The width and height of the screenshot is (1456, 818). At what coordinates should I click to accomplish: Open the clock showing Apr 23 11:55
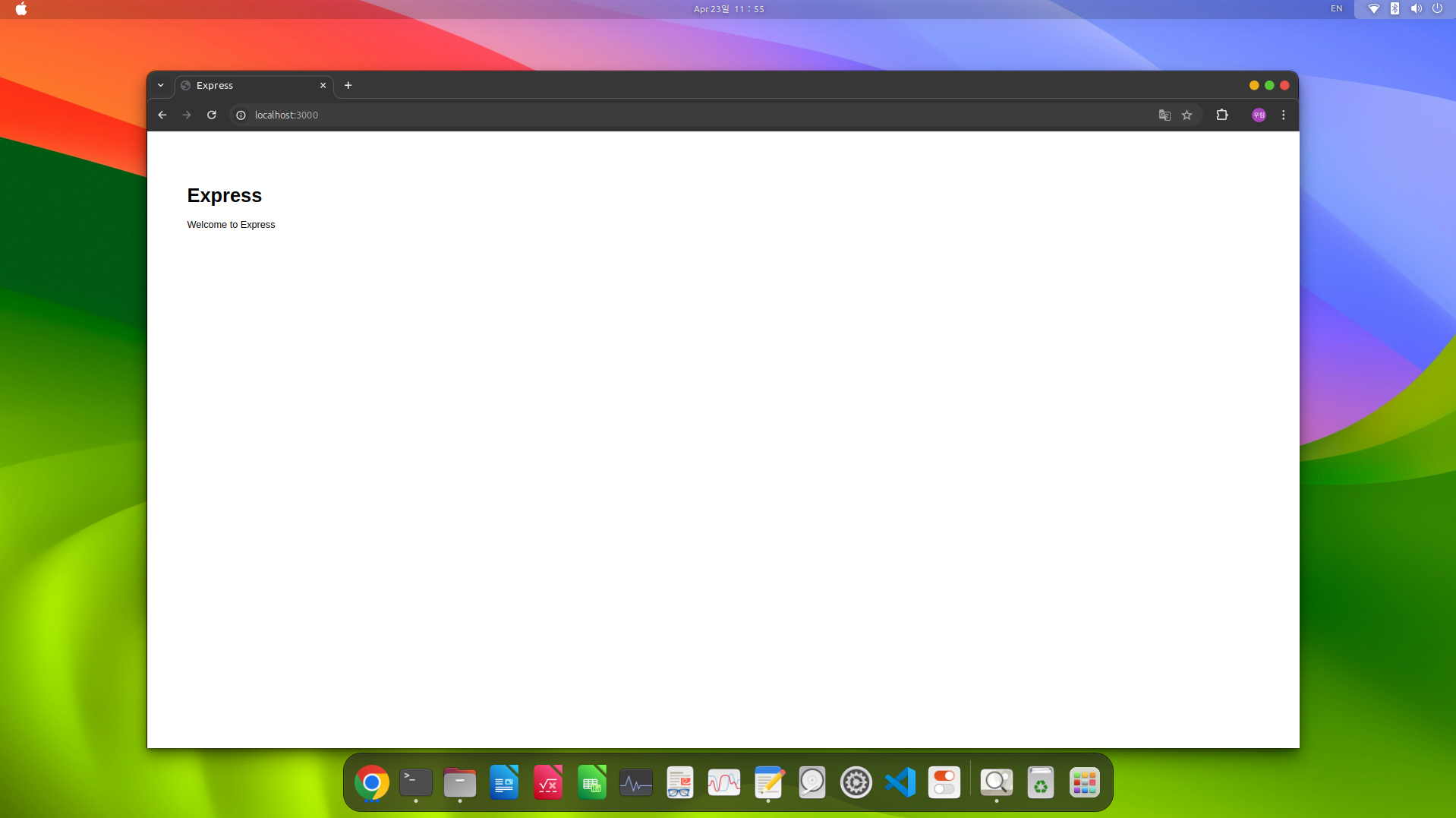point(729,9)
